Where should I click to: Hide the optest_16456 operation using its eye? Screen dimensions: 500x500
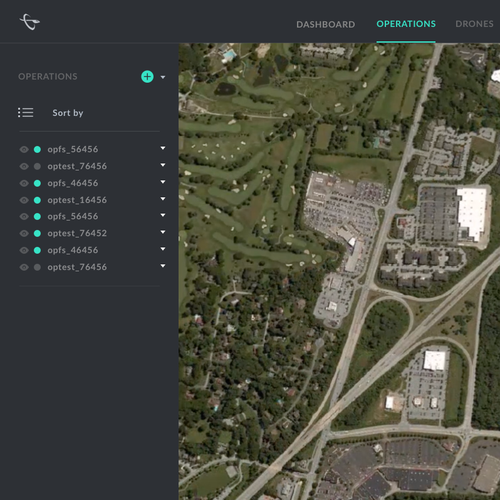24,200
